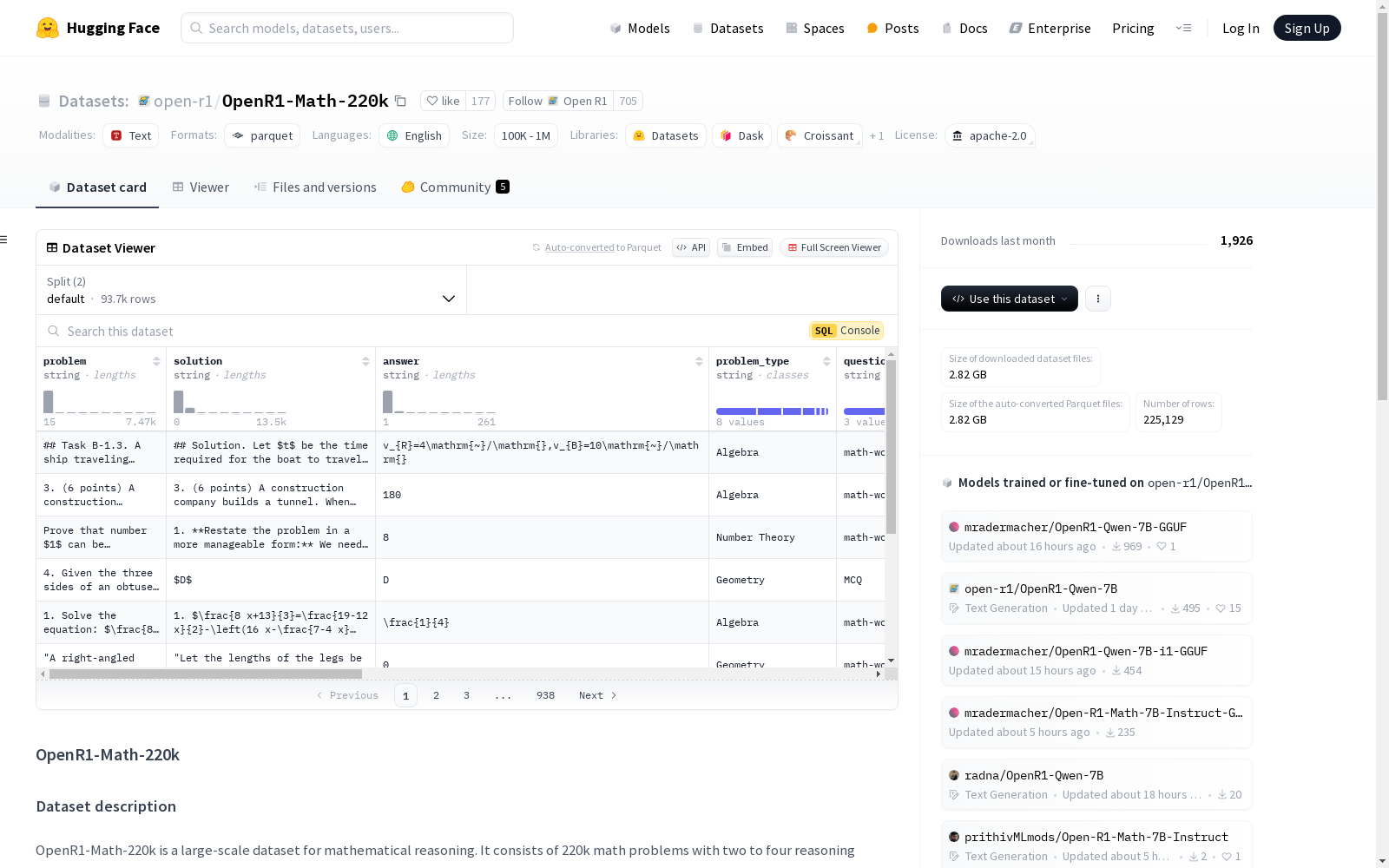Viewport: 1389px width, 868px height.
Task: Open Full Screen Viewer
Action: [x=834, y=247]
